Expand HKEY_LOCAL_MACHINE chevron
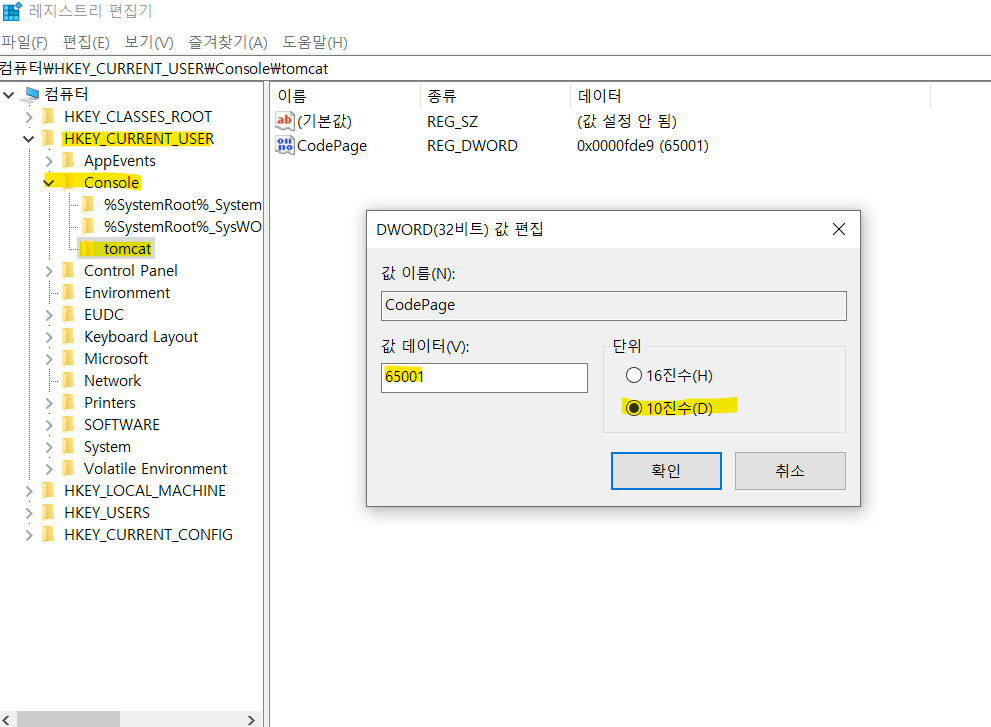Screen dimensions: 991x727 click(x=29, y=491)
